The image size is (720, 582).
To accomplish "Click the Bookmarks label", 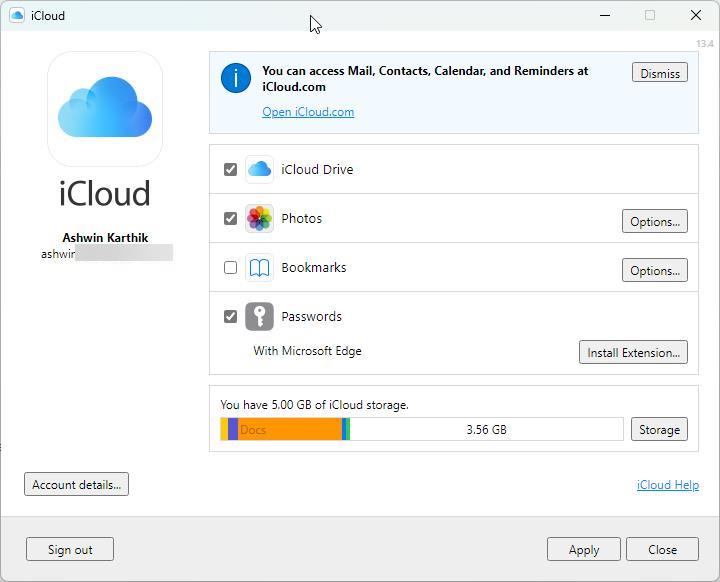I will click(x=314, y=267).
